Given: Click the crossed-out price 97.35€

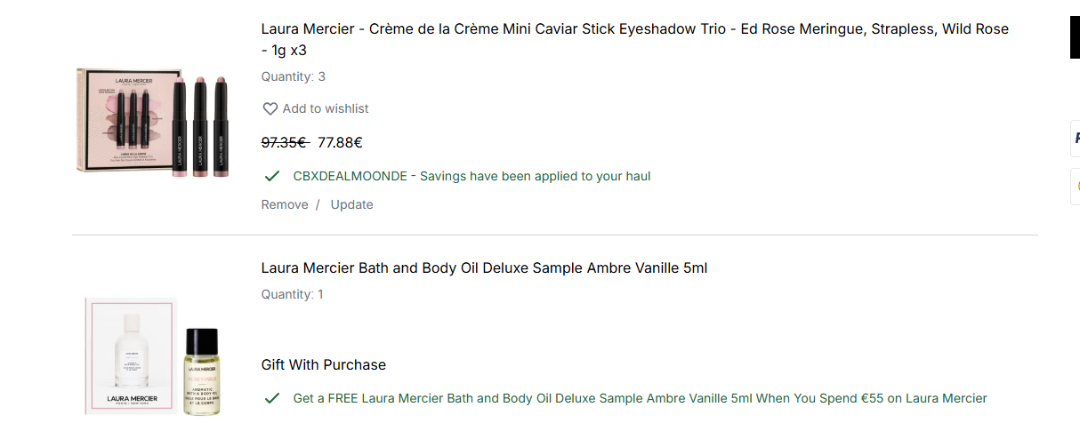Looking at the screenshot, I should 284,143.
